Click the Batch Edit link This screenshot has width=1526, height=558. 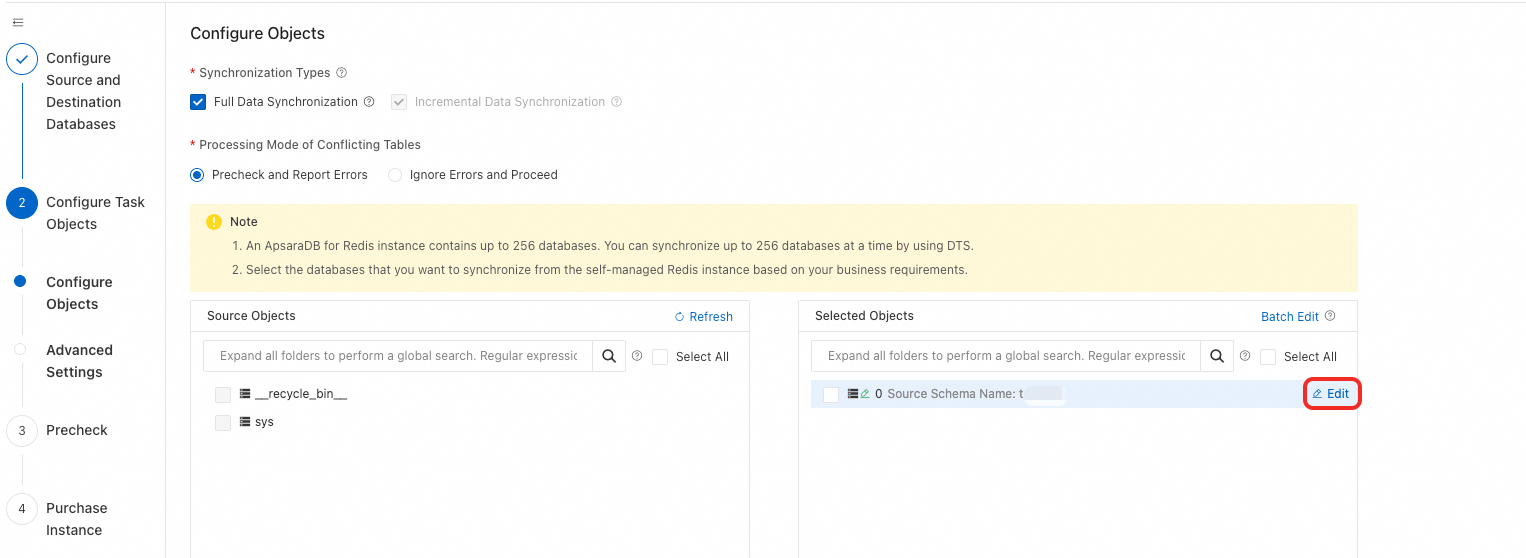1289,317
